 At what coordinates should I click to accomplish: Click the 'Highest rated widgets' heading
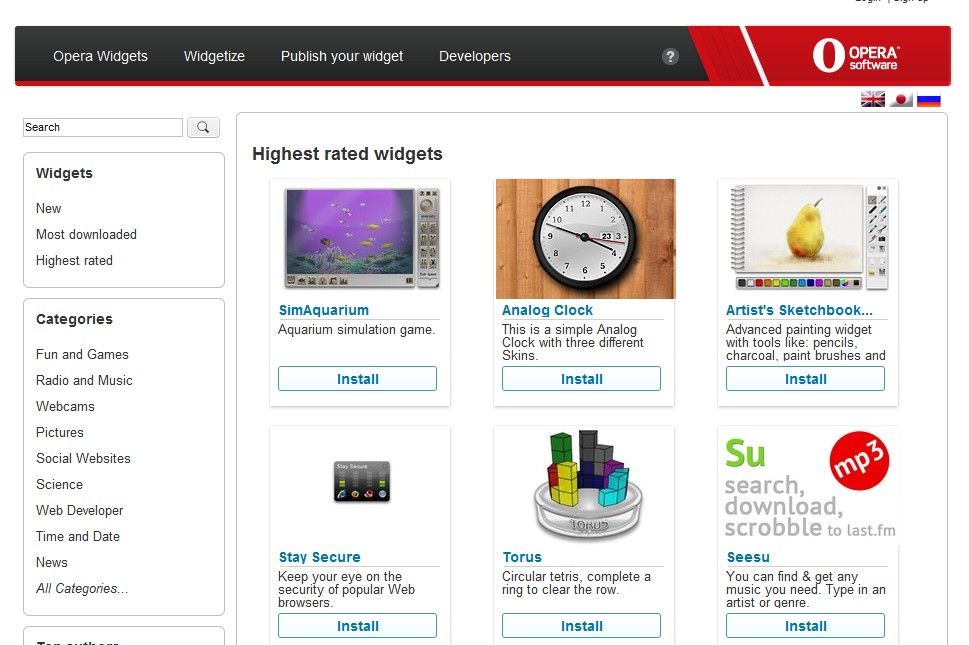(x=347, y=154)
